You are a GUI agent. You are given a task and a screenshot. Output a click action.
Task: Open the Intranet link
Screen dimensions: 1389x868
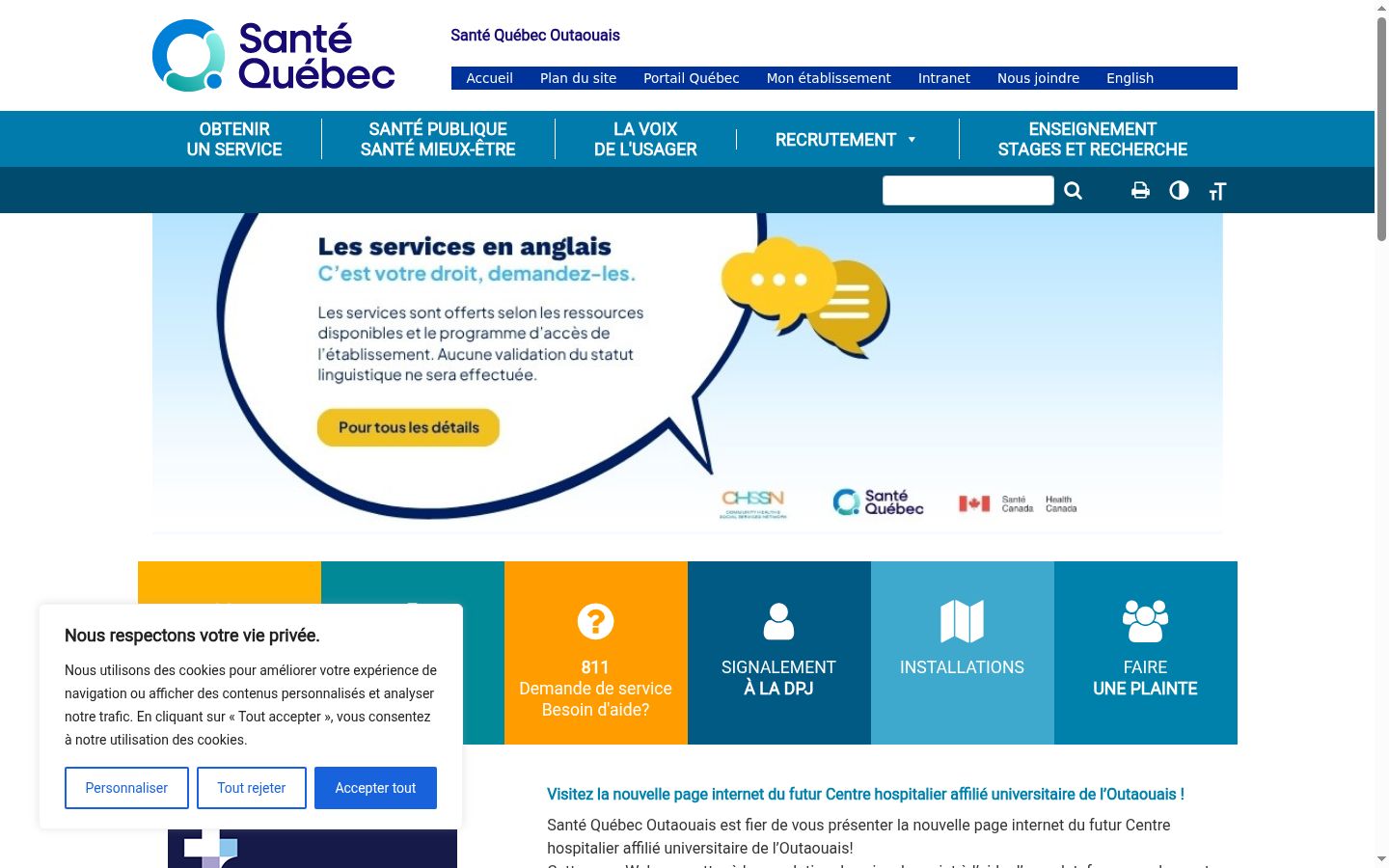tap(944, 78)
